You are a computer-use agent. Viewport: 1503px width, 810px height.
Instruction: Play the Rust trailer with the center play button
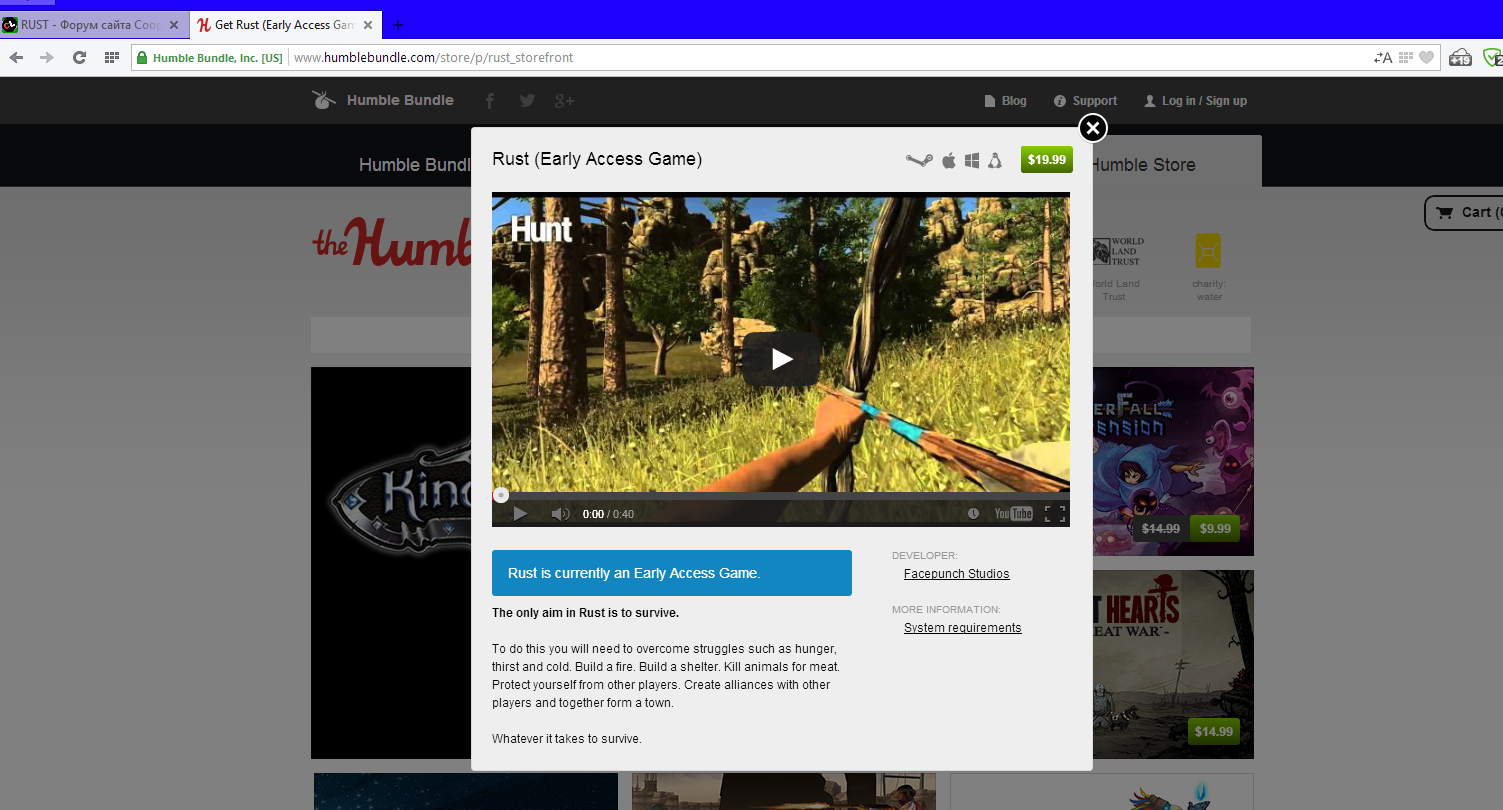(781, 359)
